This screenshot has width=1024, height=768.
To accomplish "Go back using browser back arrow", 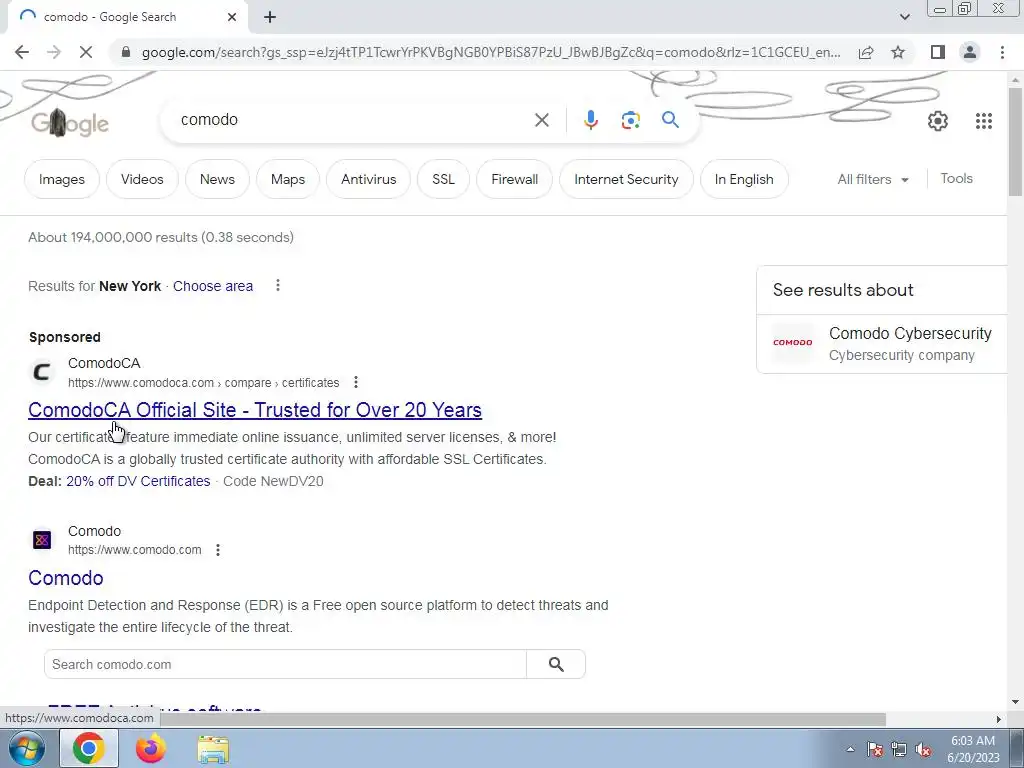I will pyautogui.click(x=22, y=52).
